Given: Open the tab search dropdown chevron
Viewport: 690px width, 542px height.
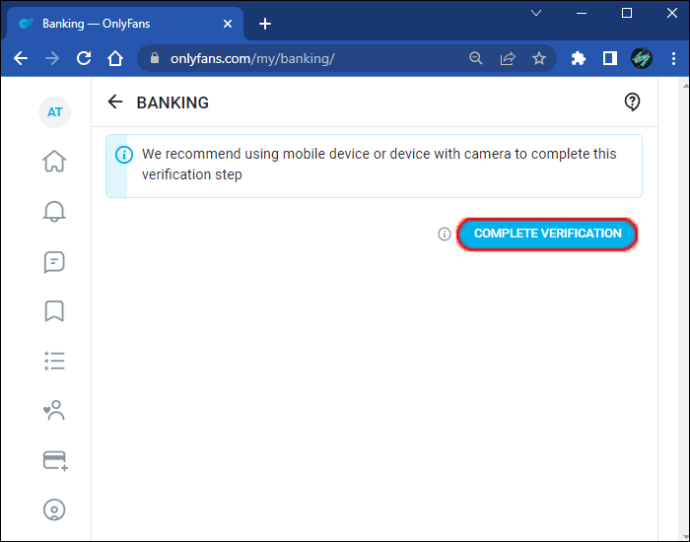Looking at the screenshot, I should pos(536,13).
